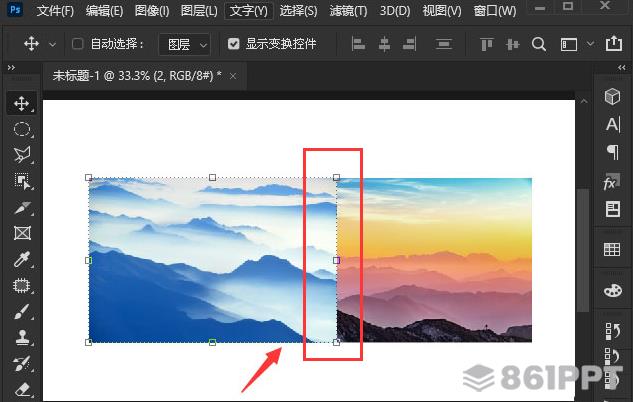Expand the Move tool preset arrow

[x=52, y=44]
